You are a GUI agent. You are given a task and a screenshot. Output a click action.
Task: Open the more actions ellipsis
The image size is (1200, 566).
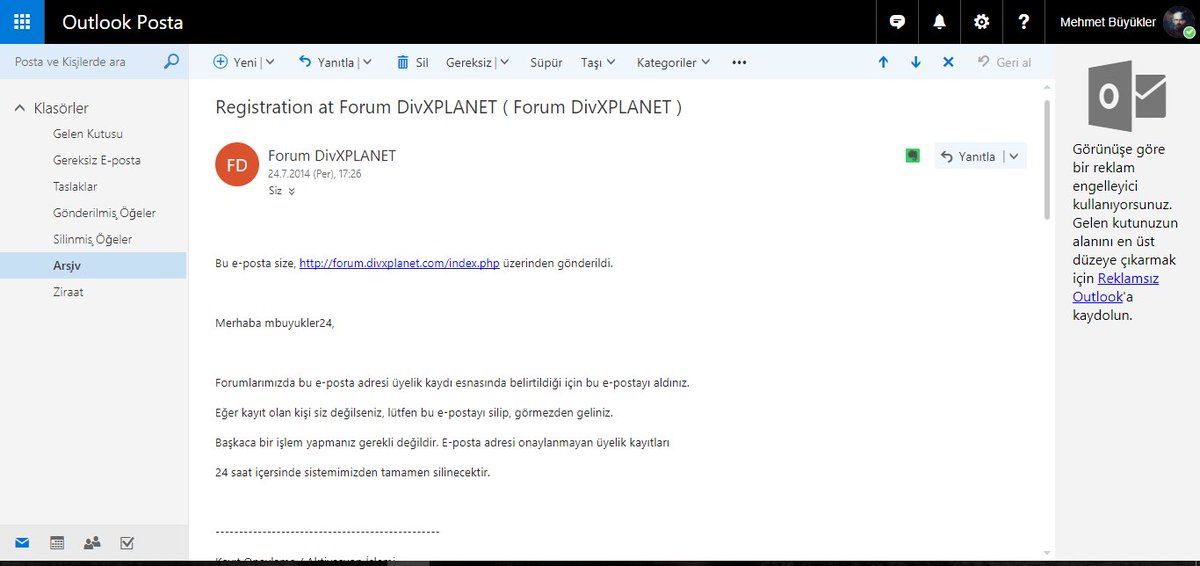(739, 62)
